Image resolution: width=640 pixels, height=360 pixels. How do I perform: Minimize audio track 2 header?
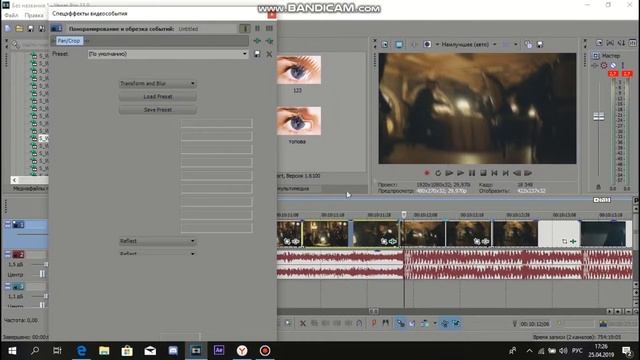[8, 255]
